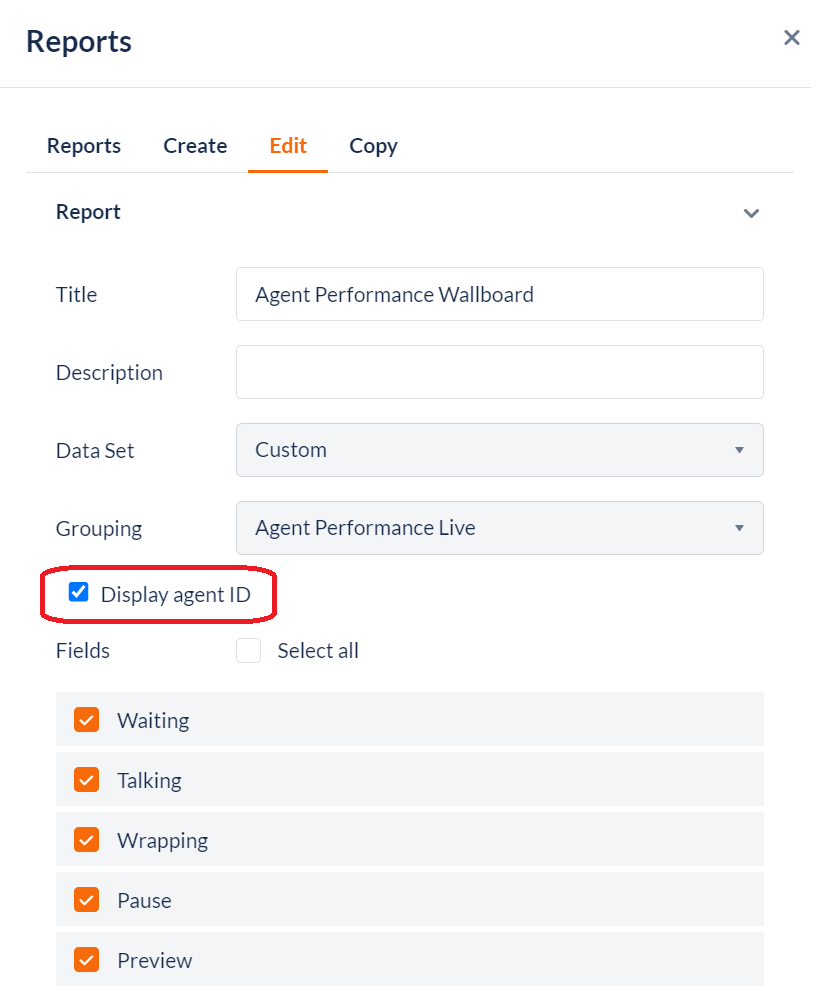818x991 pixels.
Task: Open the Grouping dropdown
Action: tap(499, 528)
